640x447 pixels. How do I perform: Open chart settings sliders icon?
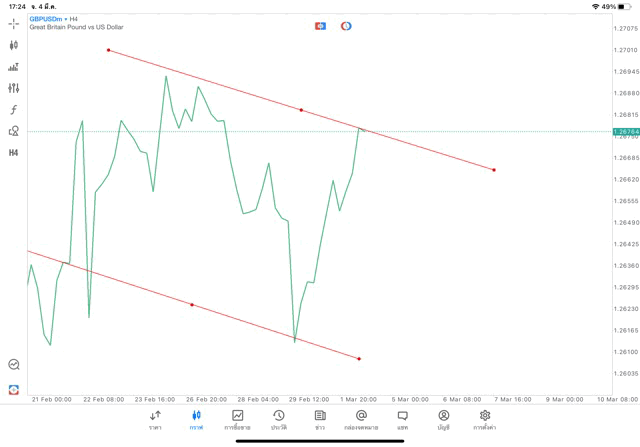tap(14, 88)
